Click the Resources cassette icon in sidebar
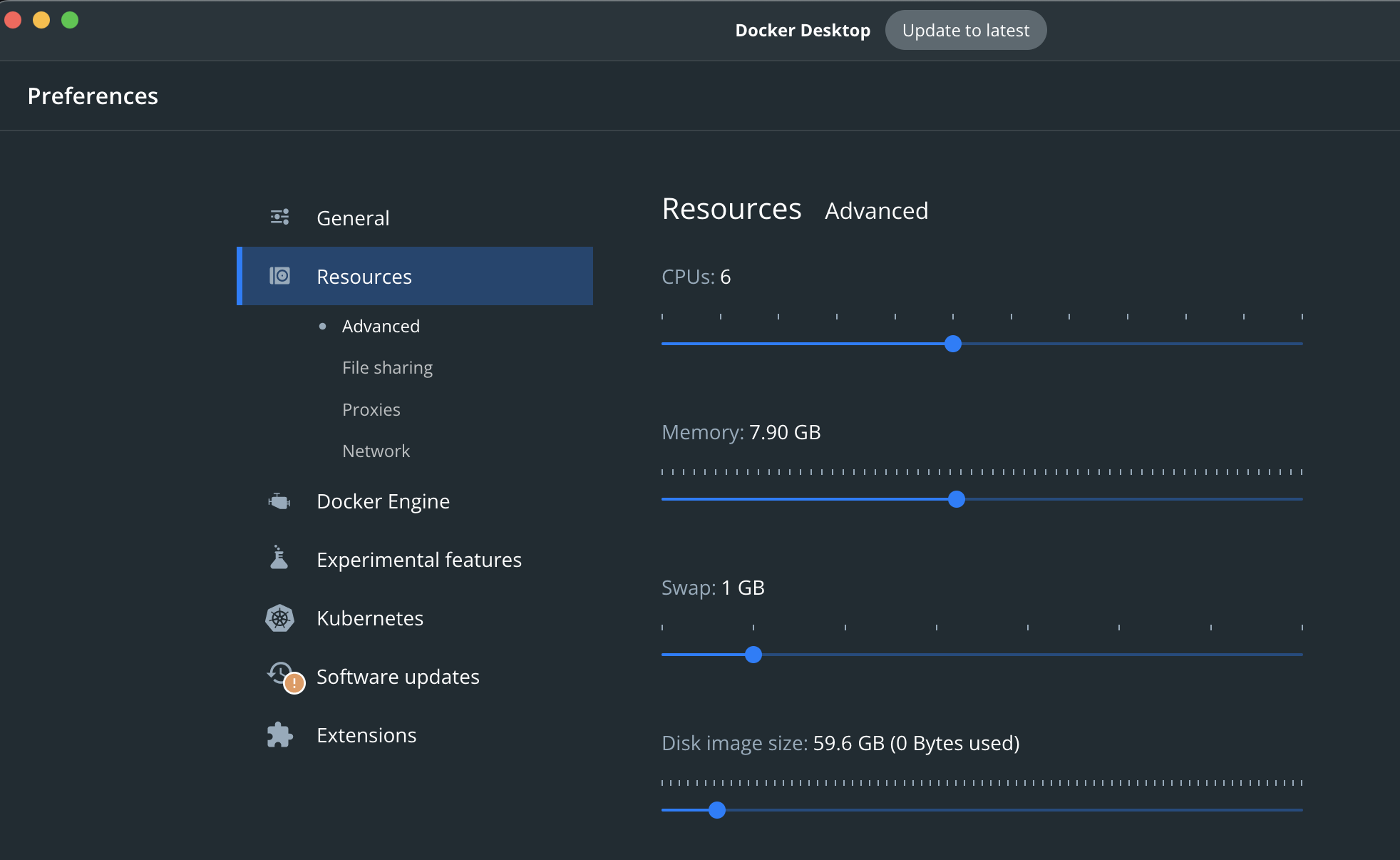 click(x=279, y=276)
